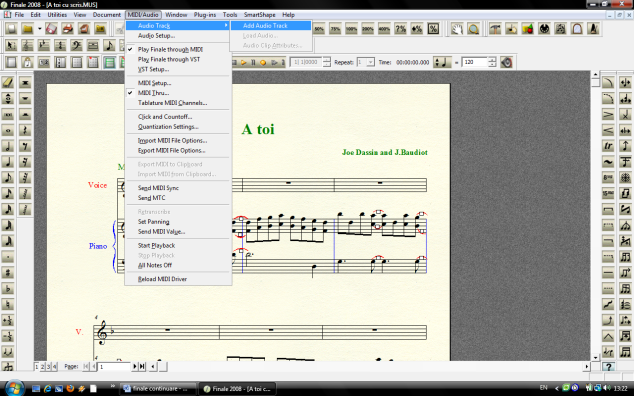Select the Staff tool treble clef icon
634x396 pixels.
point(27,45)
